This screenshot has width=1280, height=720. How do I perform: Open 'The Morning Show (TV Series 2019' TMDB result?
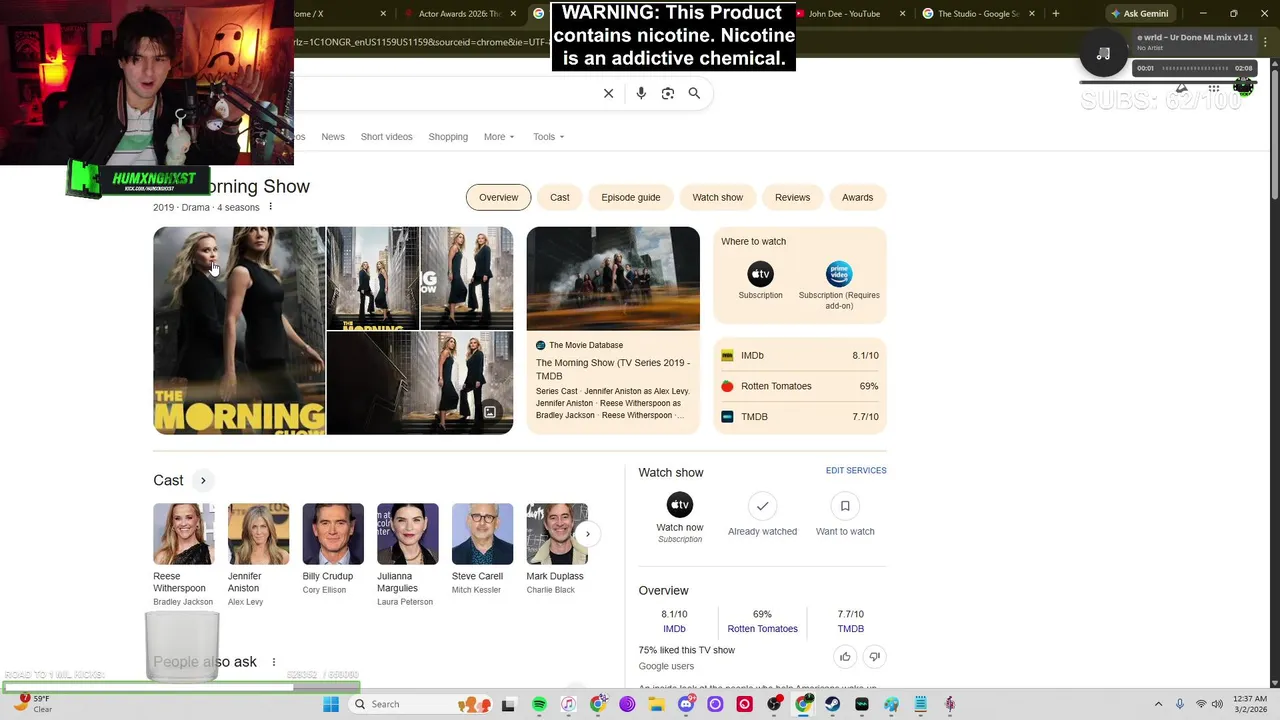(x=613, y=369)
